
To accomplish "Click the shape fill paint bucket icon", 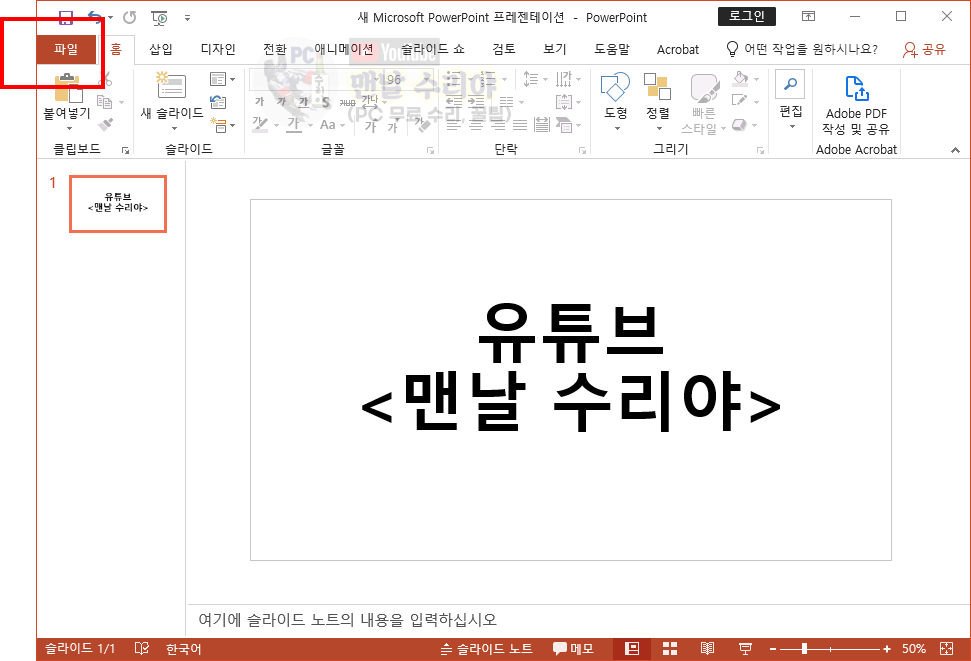I will click(740, 79).
